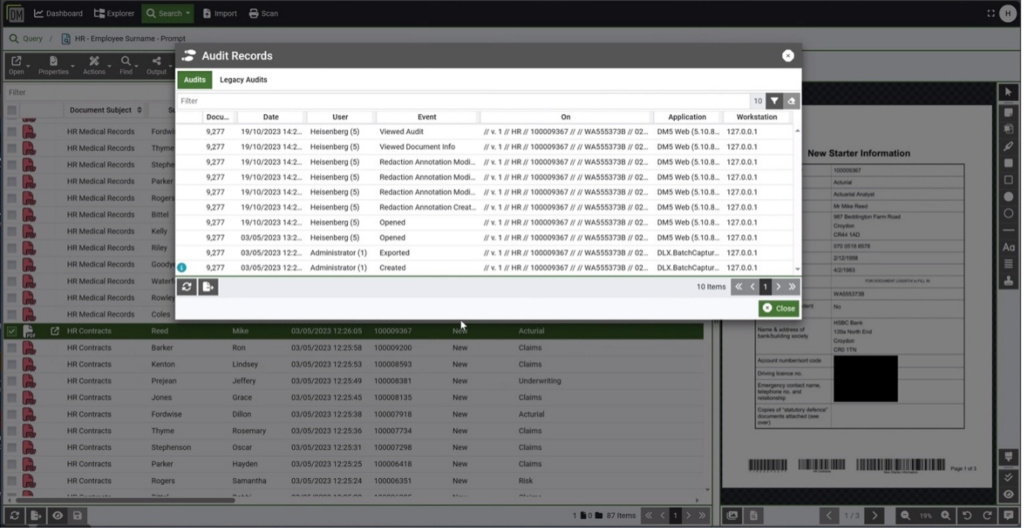The image size is (1024, 530).
Task: Open the Dashboard page
Action: pos(58,13)
